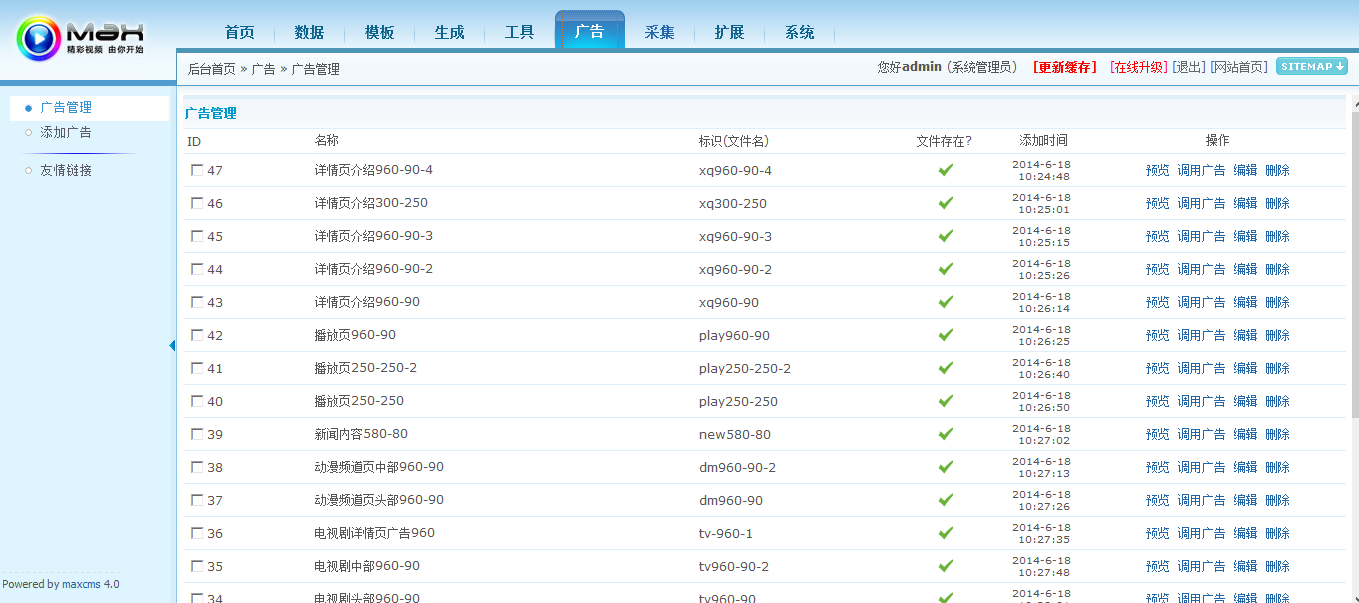Screen dimensions: 1359x603
Task: Open the 采集 tab
Action: (x=659, y=31)
